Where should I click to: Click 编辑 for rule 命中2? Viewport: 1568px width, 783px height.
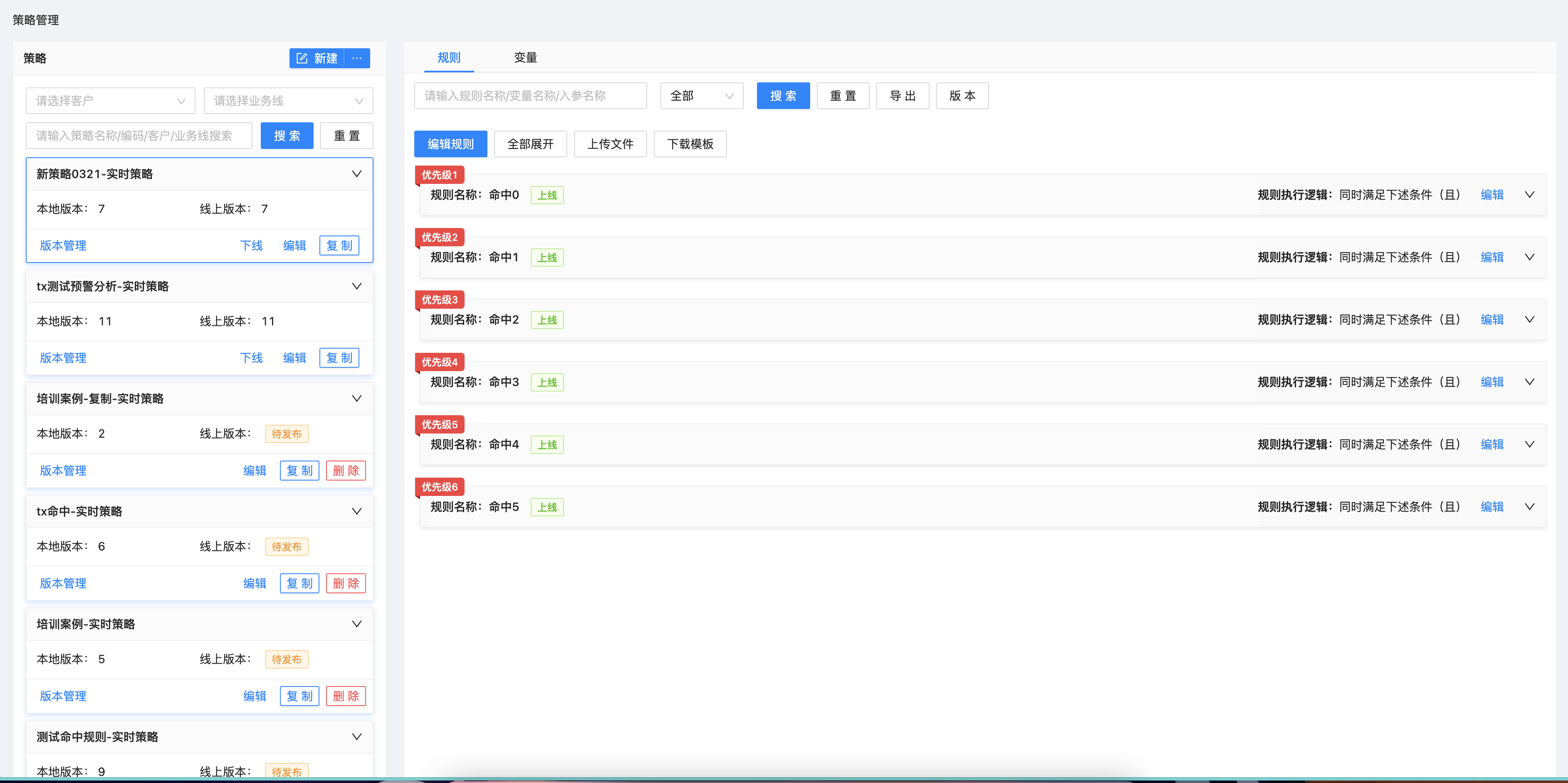pos(1492,320)
